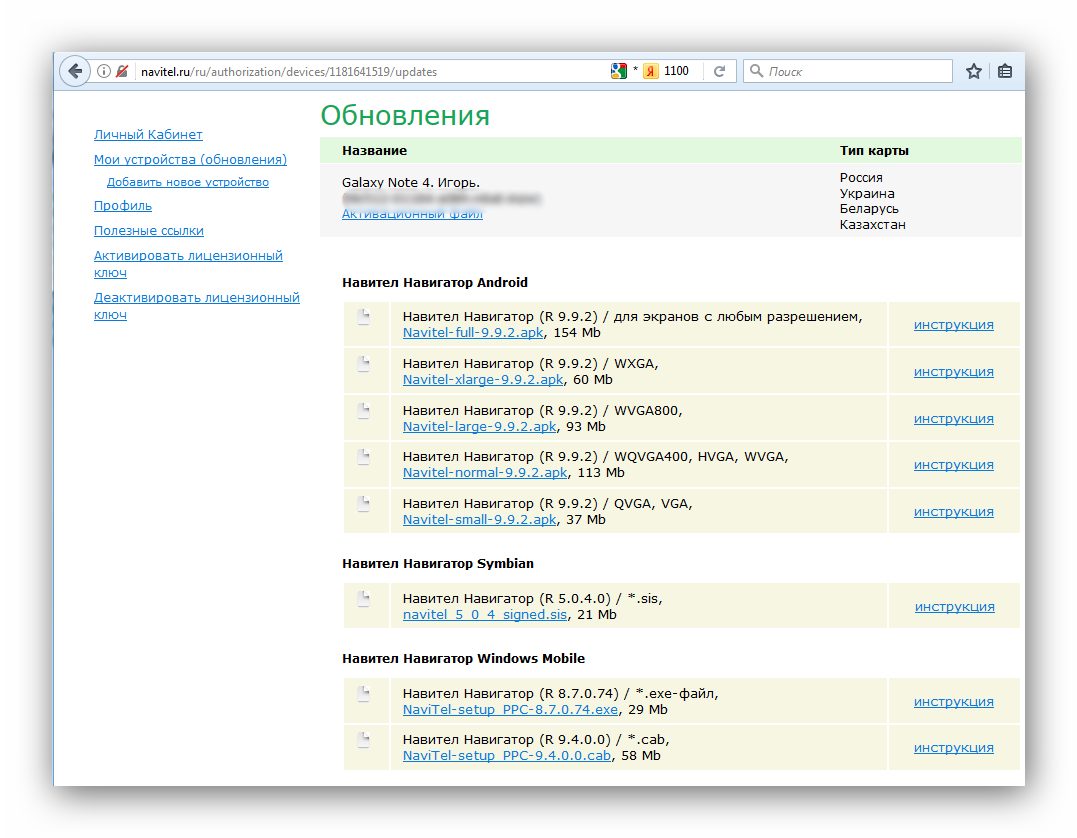The image size is (1077, 838).
Task: Click Добавить новое устройство link
Action: point(188,182)
